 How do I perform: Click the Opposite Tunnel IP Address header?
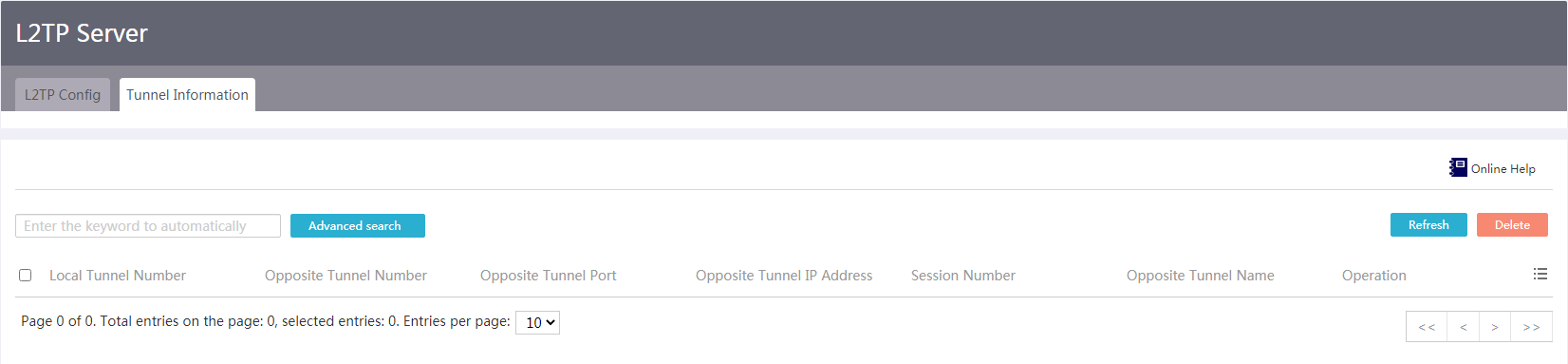(784, 276)
